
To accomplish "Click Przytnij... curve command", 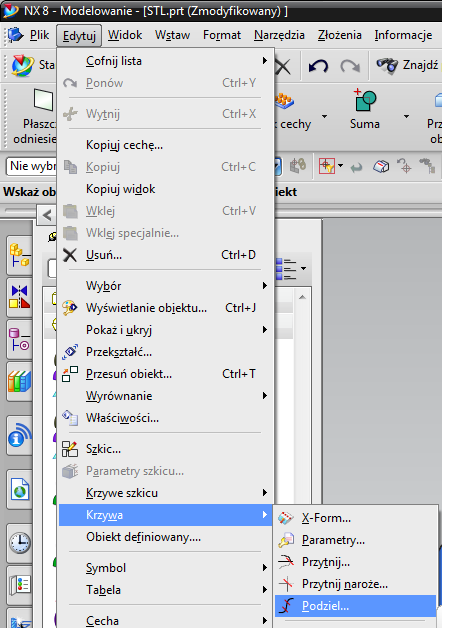I will tap(356, 562).
